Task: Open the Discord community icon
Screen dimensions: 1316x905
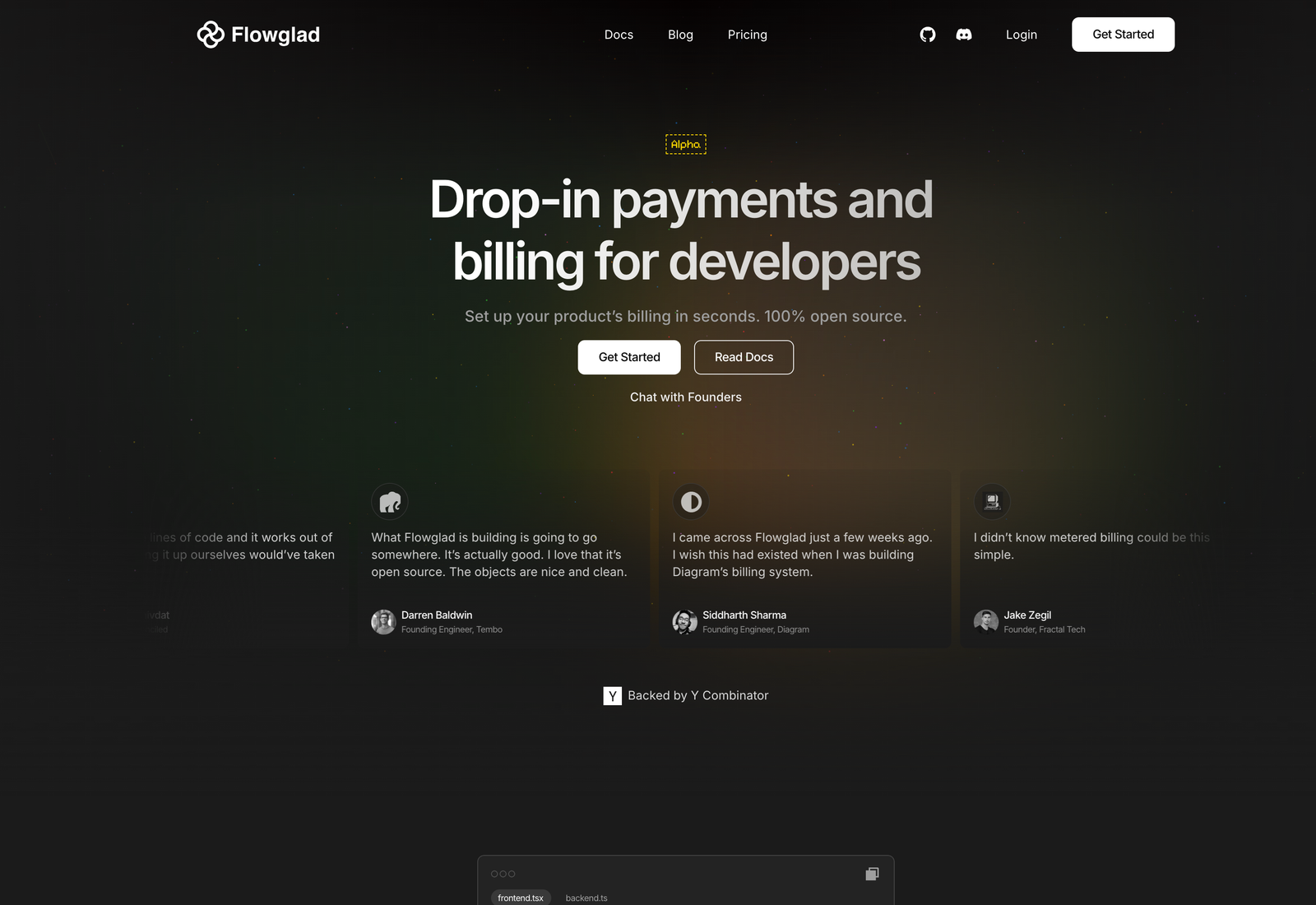Action: (x=964, y=35)
